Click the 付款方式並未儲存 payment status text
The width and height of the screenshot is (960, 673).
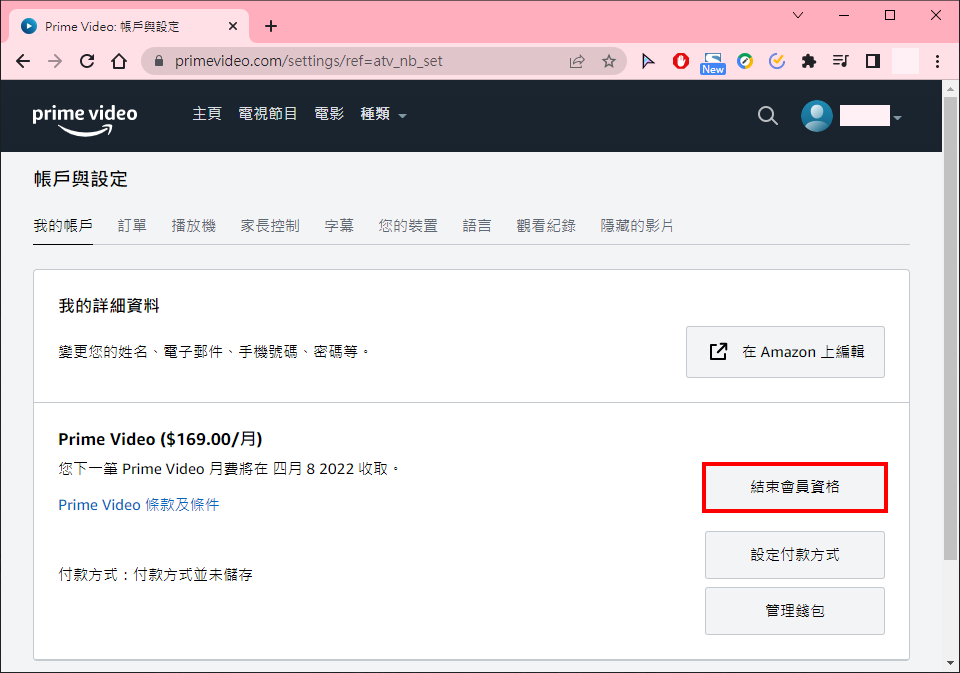(193, 575)
